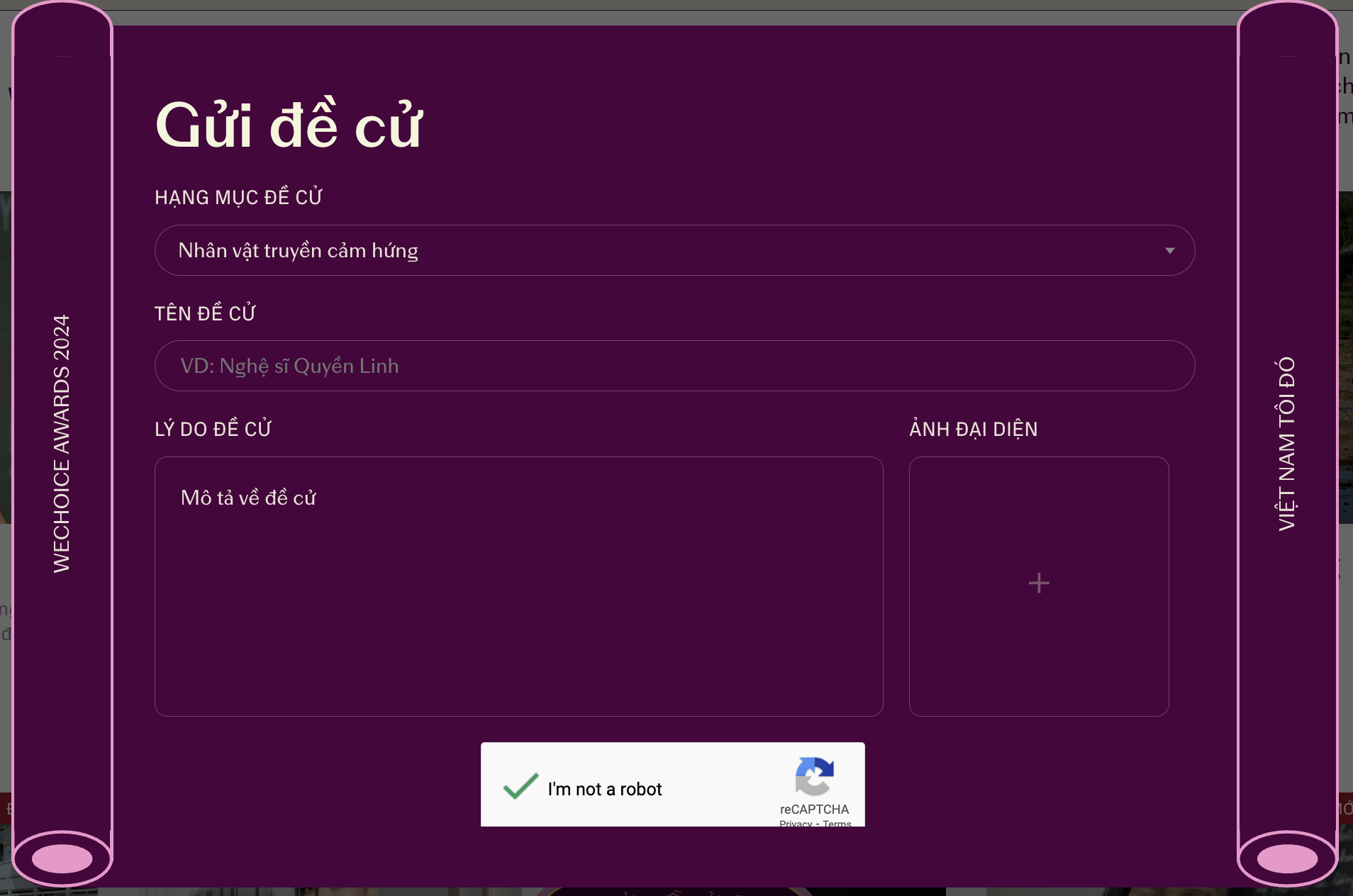Click the green reCAPTCHA checkmark
This screenshot has width=1353, height=896.
[520, 787]
